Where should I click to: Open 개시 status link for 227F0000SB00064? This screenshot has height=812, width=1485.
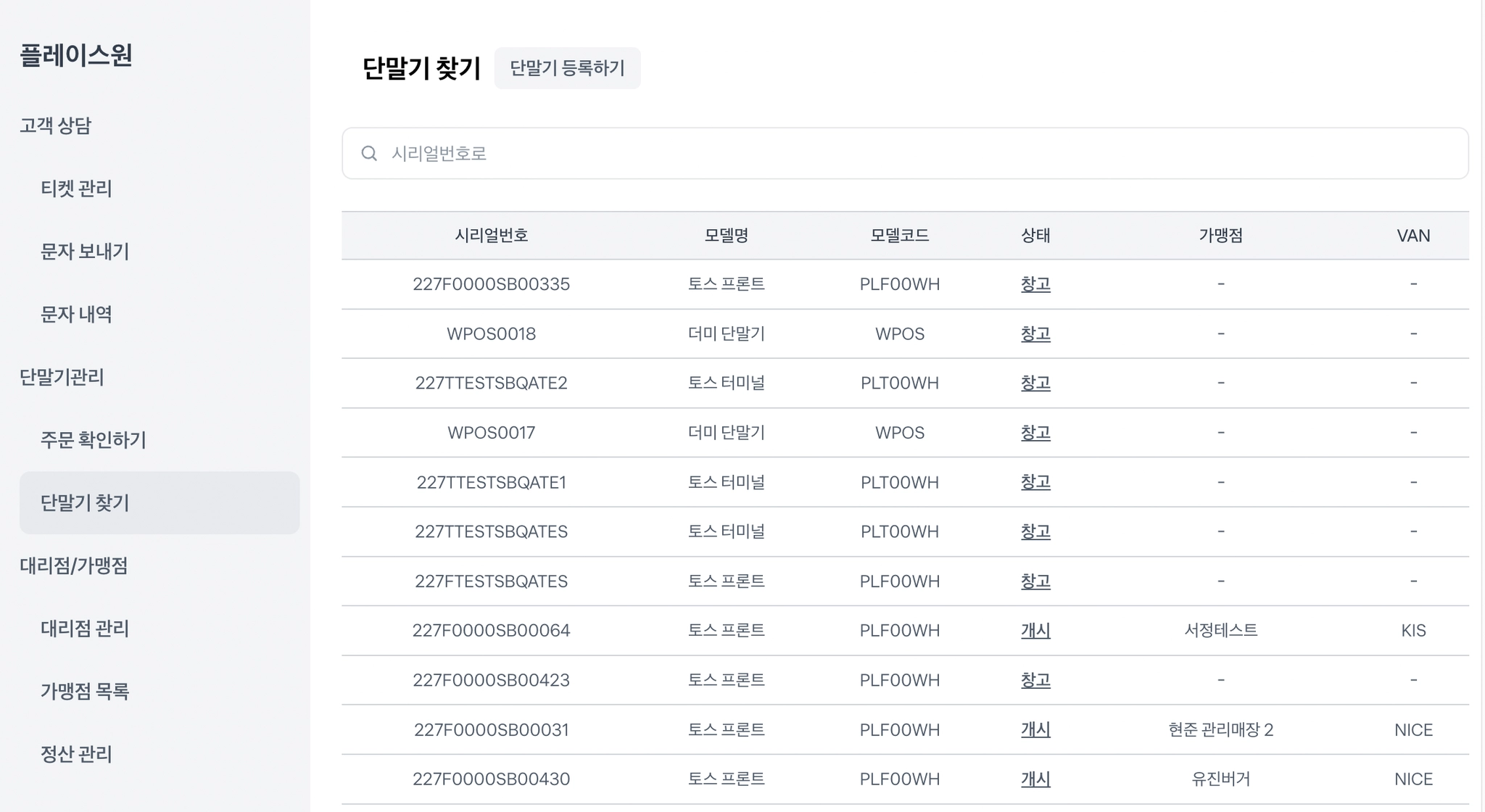1035,631
